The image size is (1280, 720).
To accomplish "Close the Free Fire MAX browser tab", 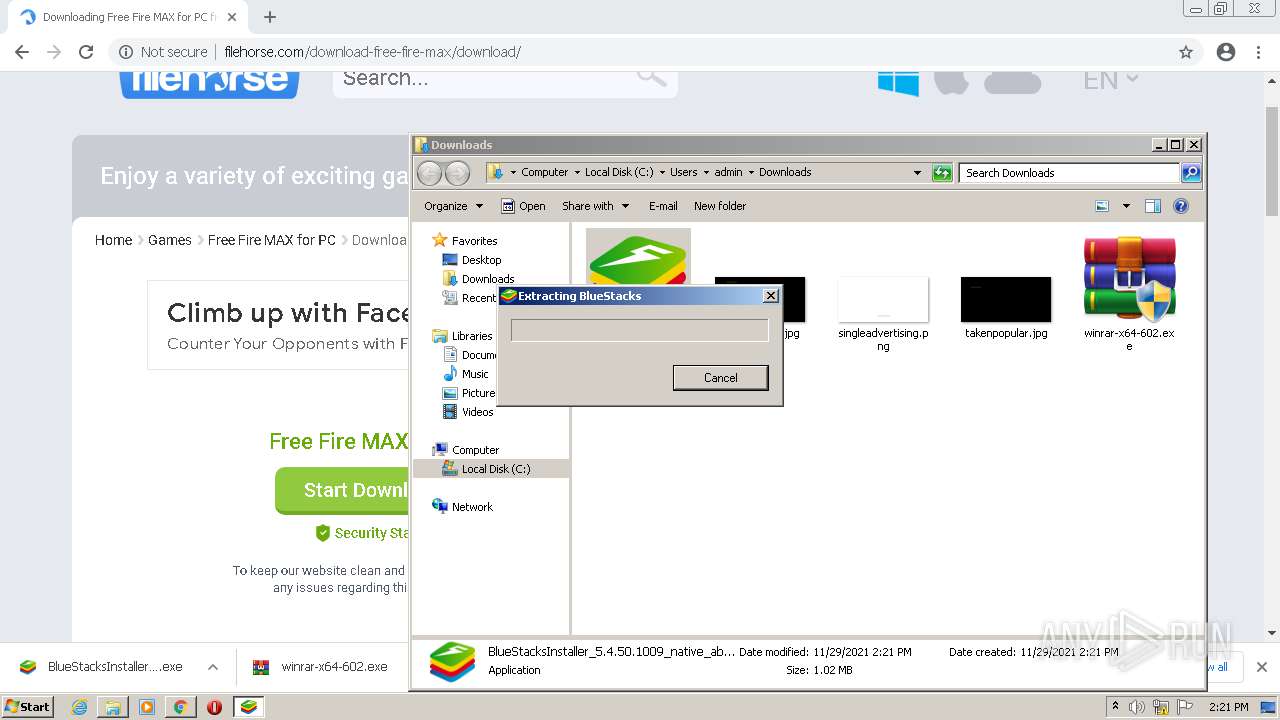I will coord(232,17).
